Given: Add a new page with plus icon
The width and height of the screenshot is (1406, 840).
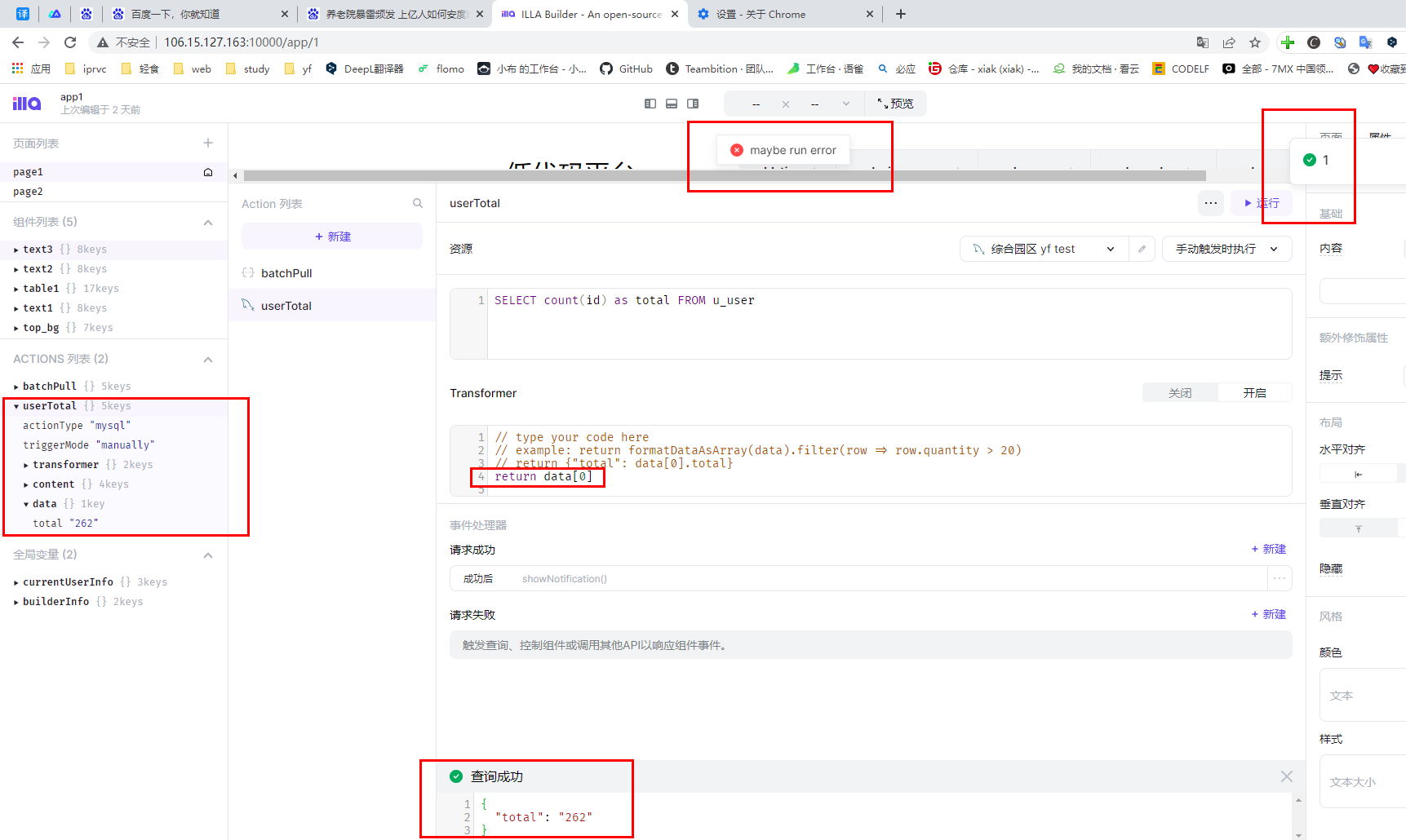Looking at the screenshot, I should tap(208, 143).
